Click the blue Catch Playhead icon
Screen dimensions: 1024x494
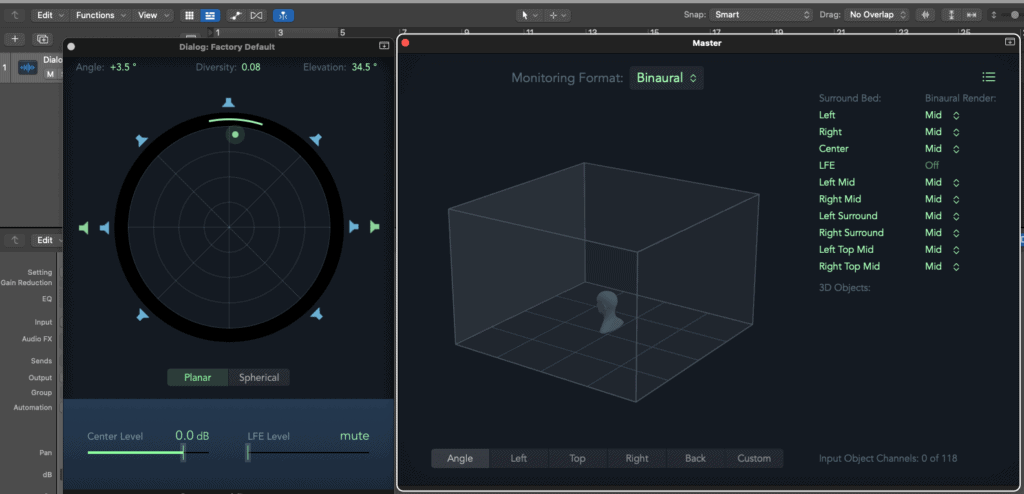click(284, 16)
